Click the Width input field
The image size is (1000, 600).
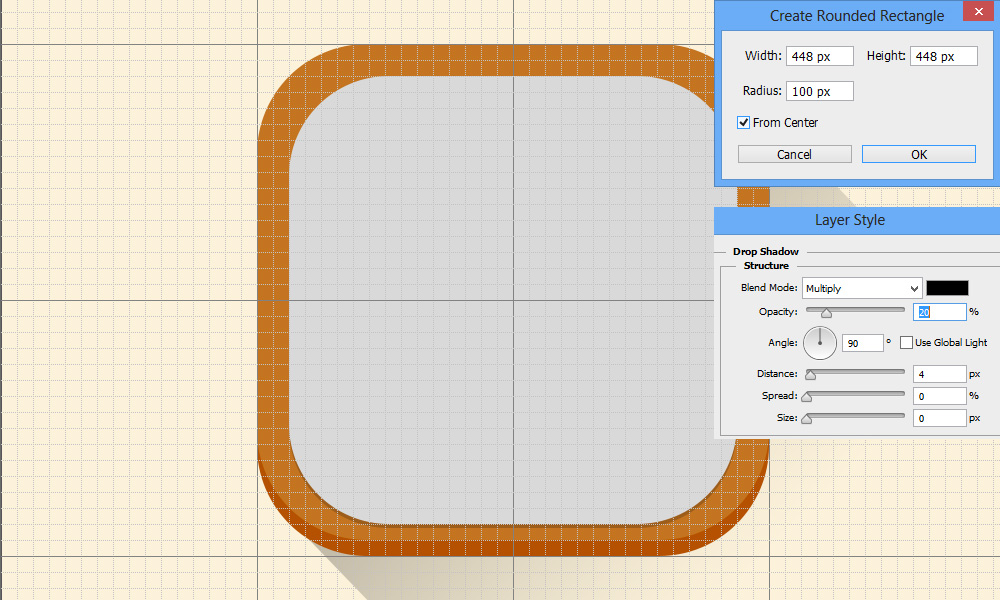click(820, 57)
